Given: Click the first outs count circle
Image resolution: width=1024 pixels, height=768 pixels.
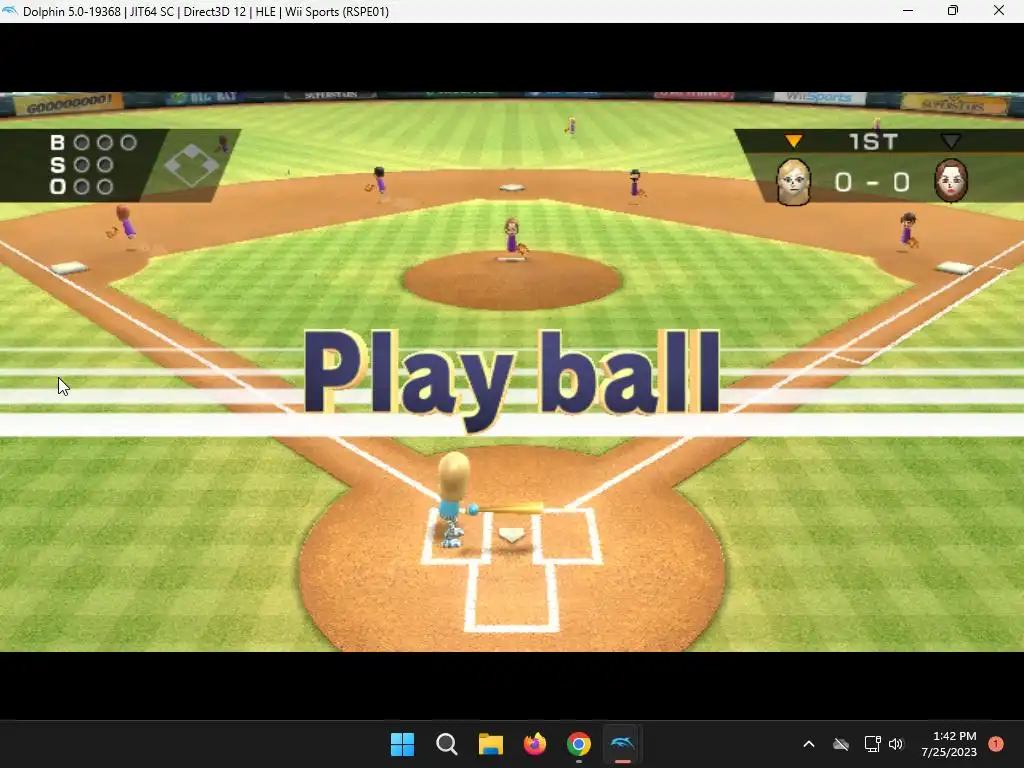Looking at the screenshot, I should tap(82, 187).
